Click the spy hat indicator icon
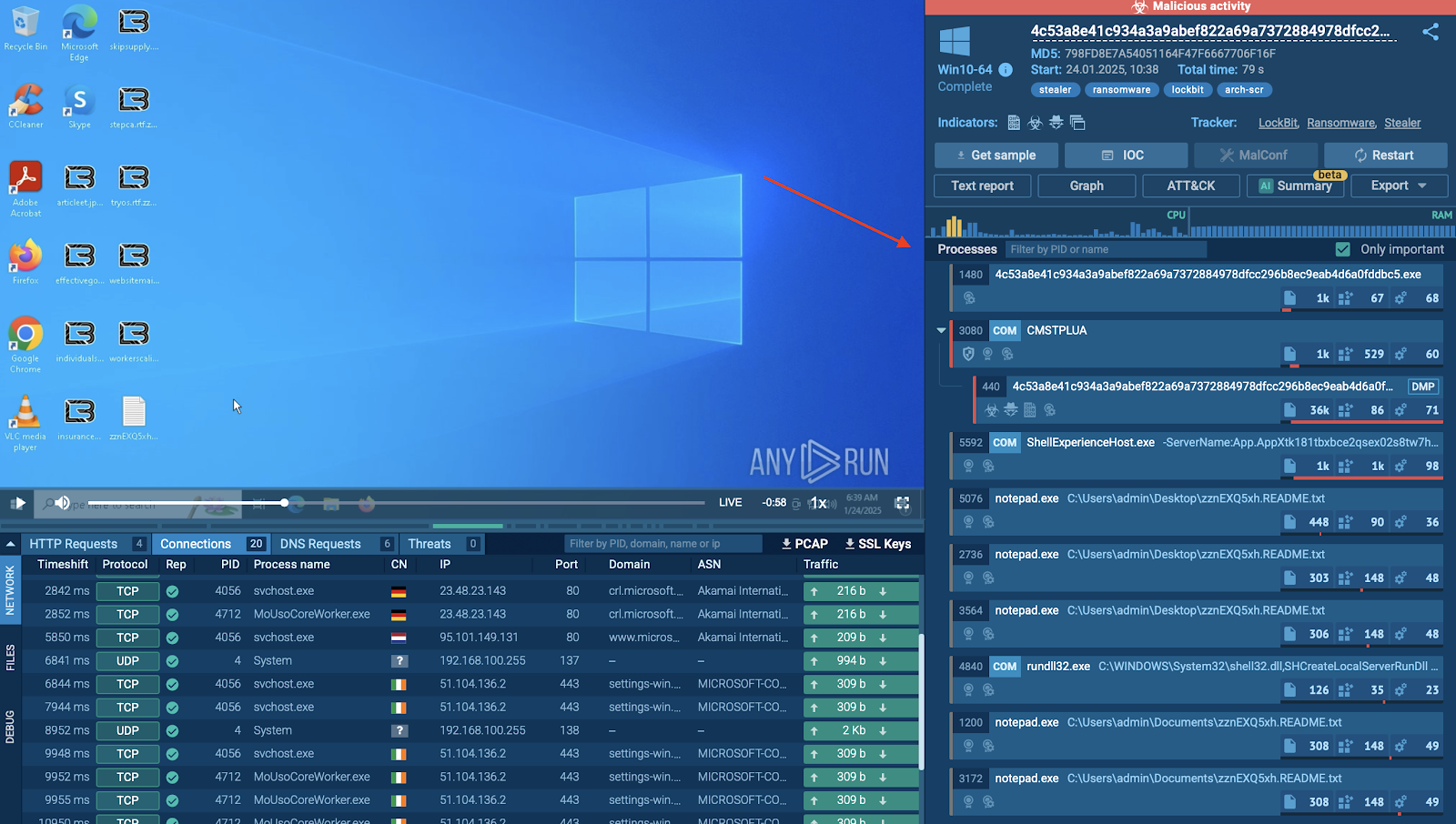The height and width of the screenshot is (824, 1456). tap(1056, 123)
